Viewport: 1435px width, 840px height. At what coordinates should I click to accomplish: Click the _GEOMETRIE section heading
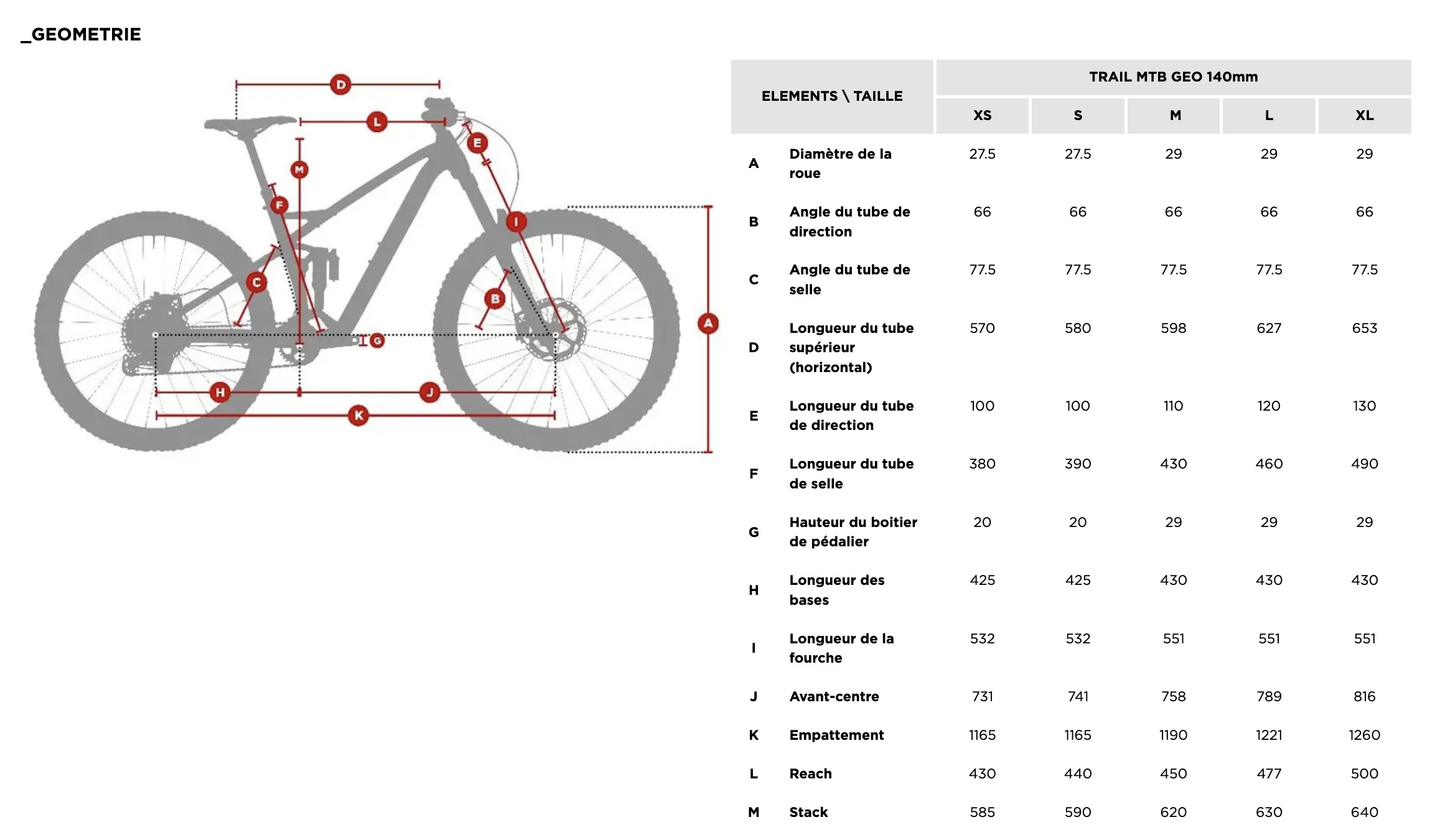click(81, 35)
